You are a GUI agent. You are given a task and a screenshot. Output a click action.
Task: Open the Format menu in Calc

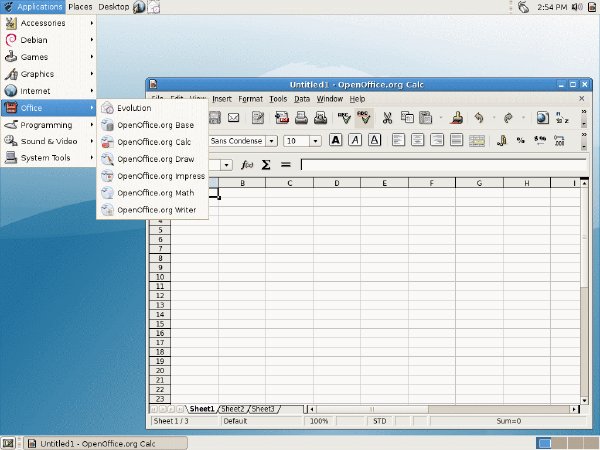pyautogui.click(x=251, y=99)
